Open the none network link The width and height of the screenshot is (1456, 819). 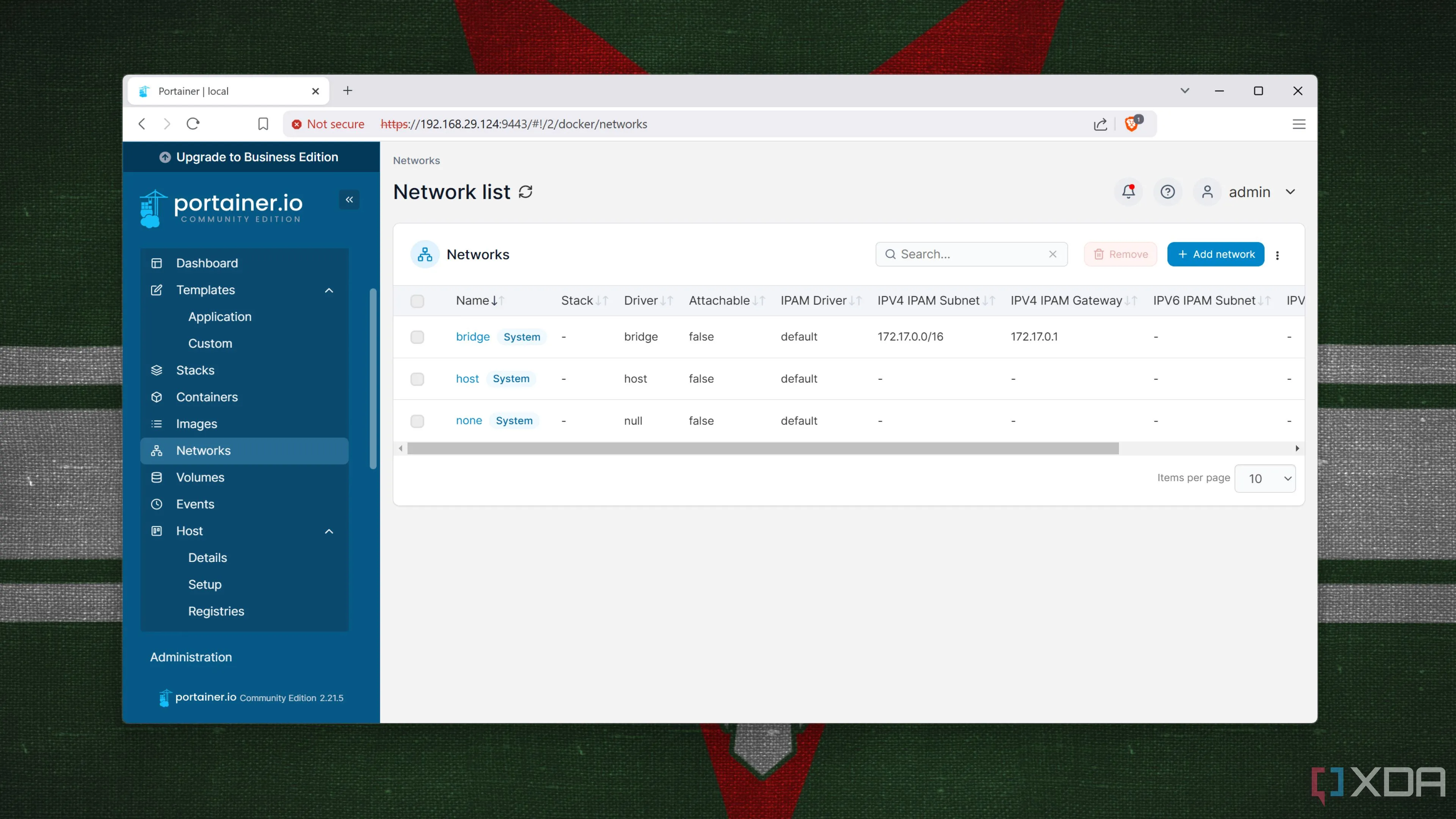469,420
